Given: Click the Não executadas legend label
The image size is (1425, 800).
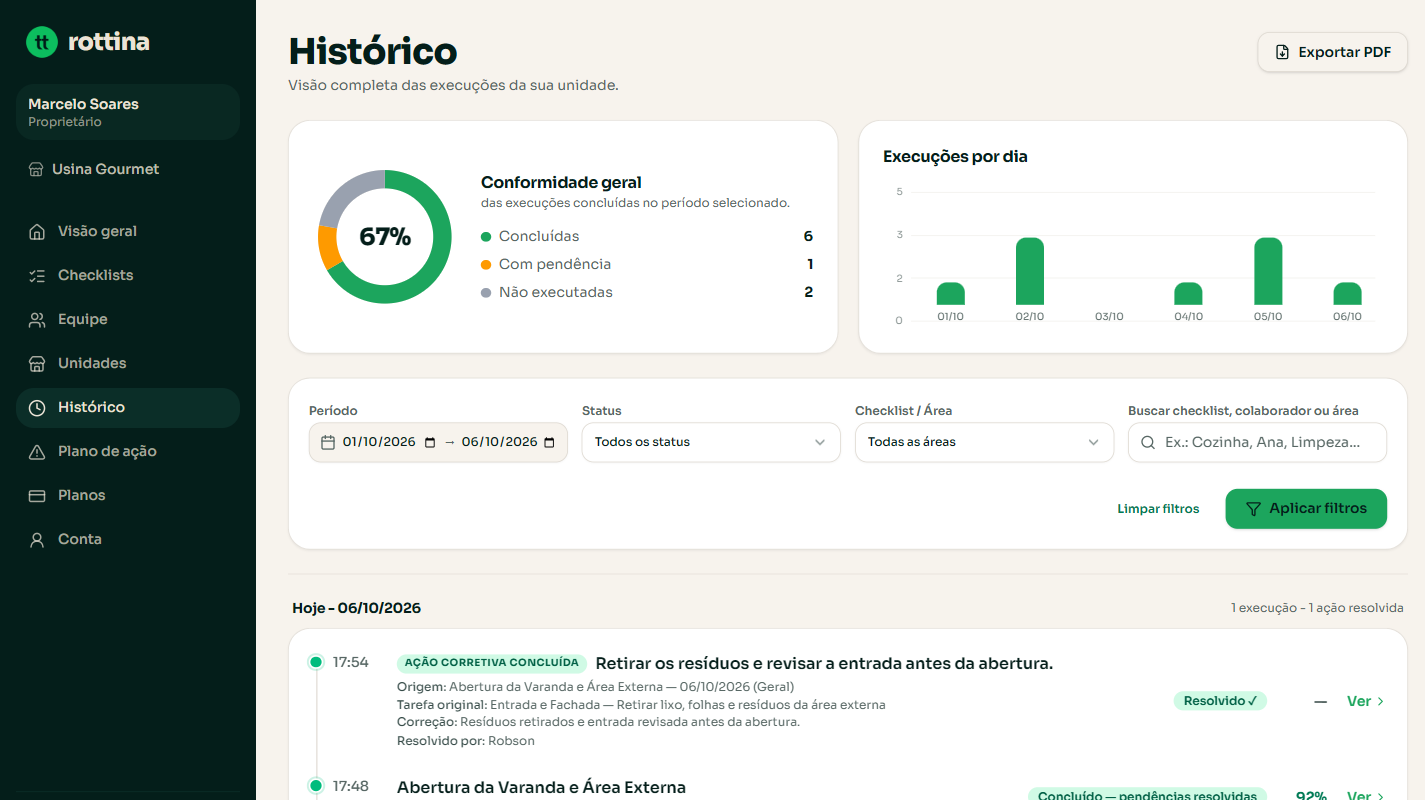Looking at the screenshot, I should coord(556,293).
